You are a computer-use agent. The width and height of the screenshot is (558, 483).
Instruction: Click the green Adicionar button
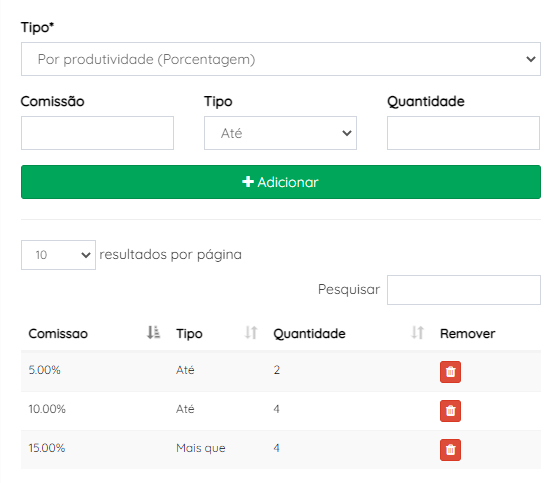pyautogui.click(x=281, y=182)
